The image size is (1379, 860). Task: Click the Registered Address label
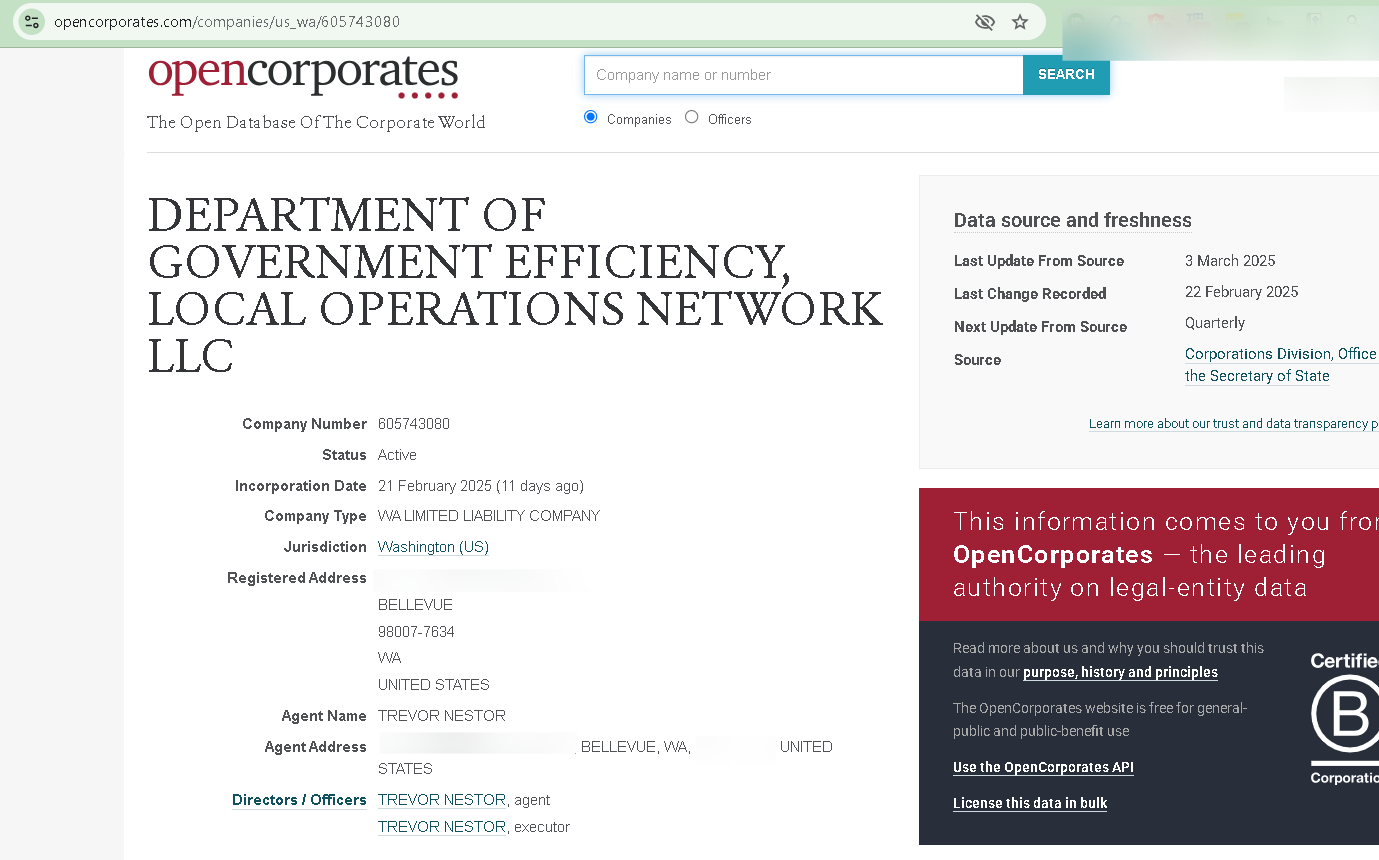(297, 578)
